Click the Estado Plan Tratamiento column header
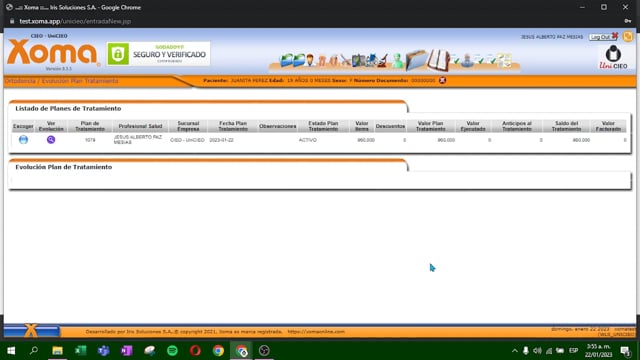Image resolution: width=640 pixels, height=360 pixels. (323, 126)
